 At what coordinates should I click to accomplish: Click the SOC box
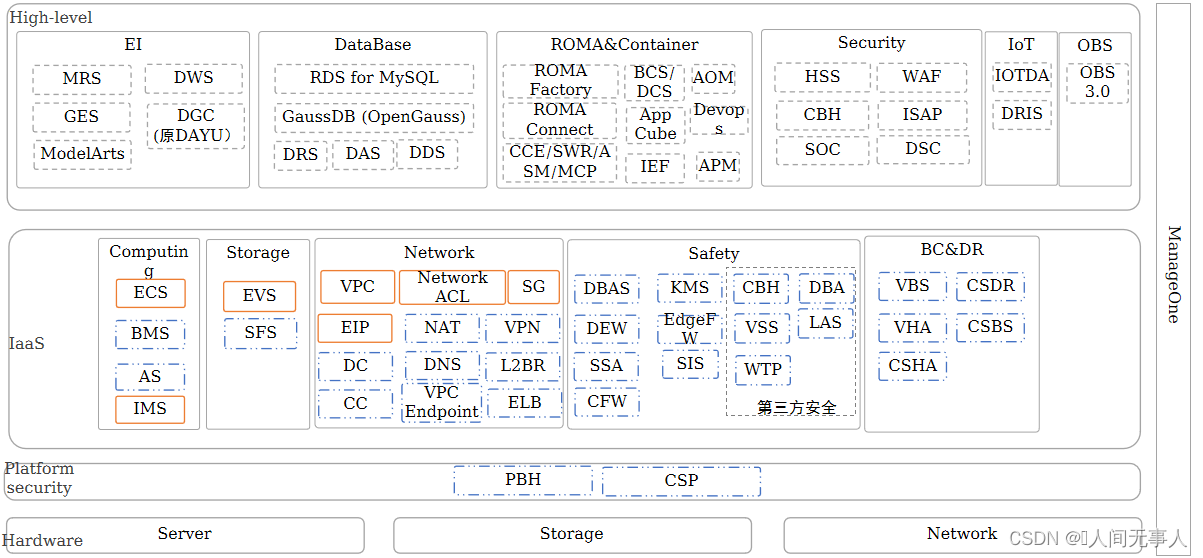tap(822, 150)
